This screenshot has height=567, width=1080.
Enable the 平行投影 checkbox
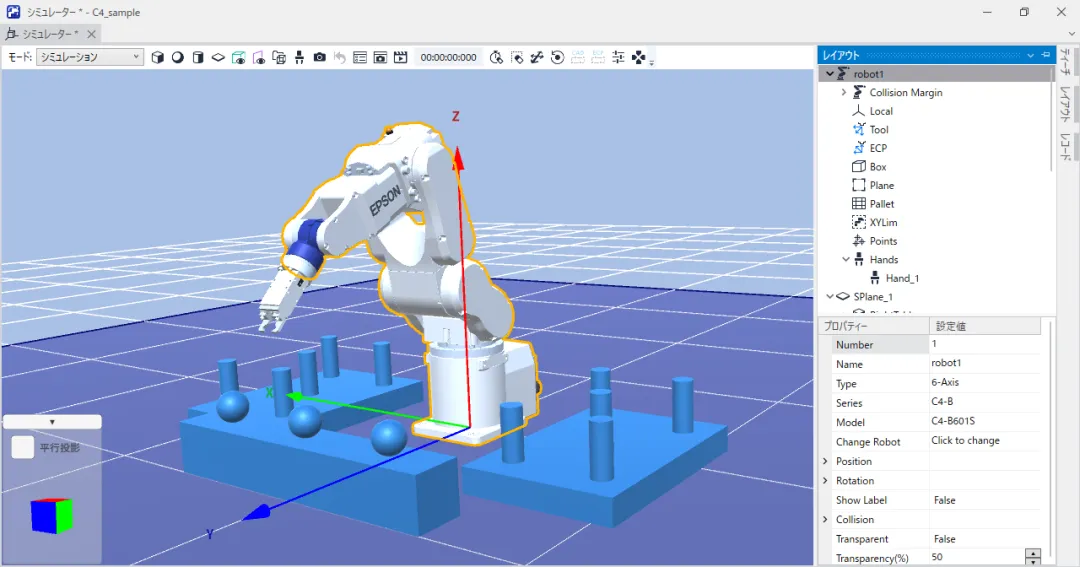coord(23,447)
